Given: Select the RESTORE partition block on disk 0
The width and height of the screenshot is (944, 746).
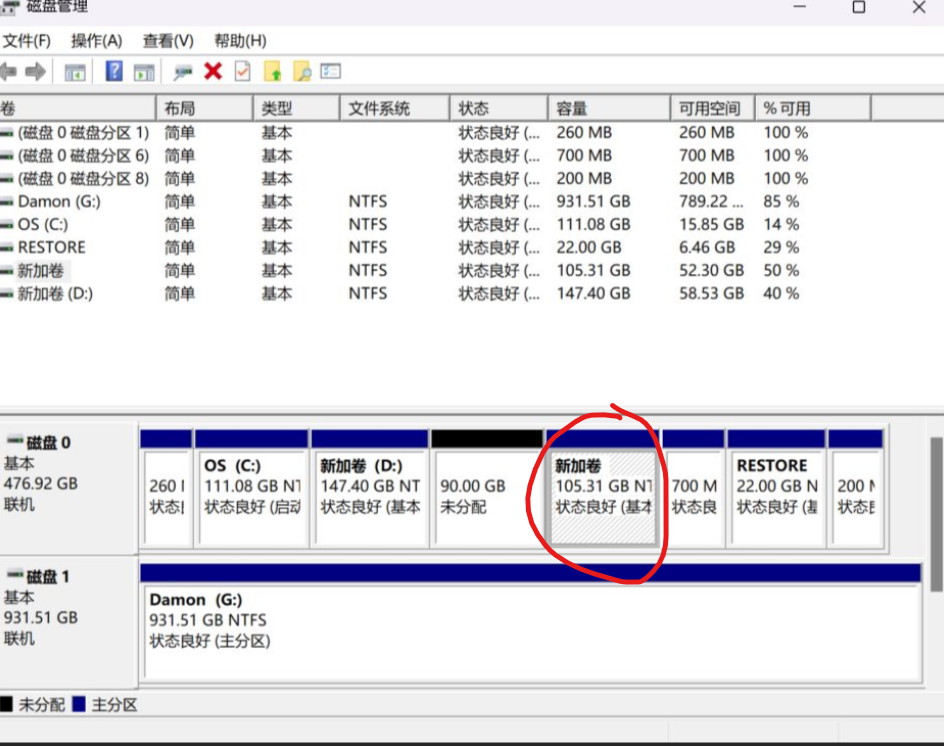Looking at the screenshot, I should point(776,488).
